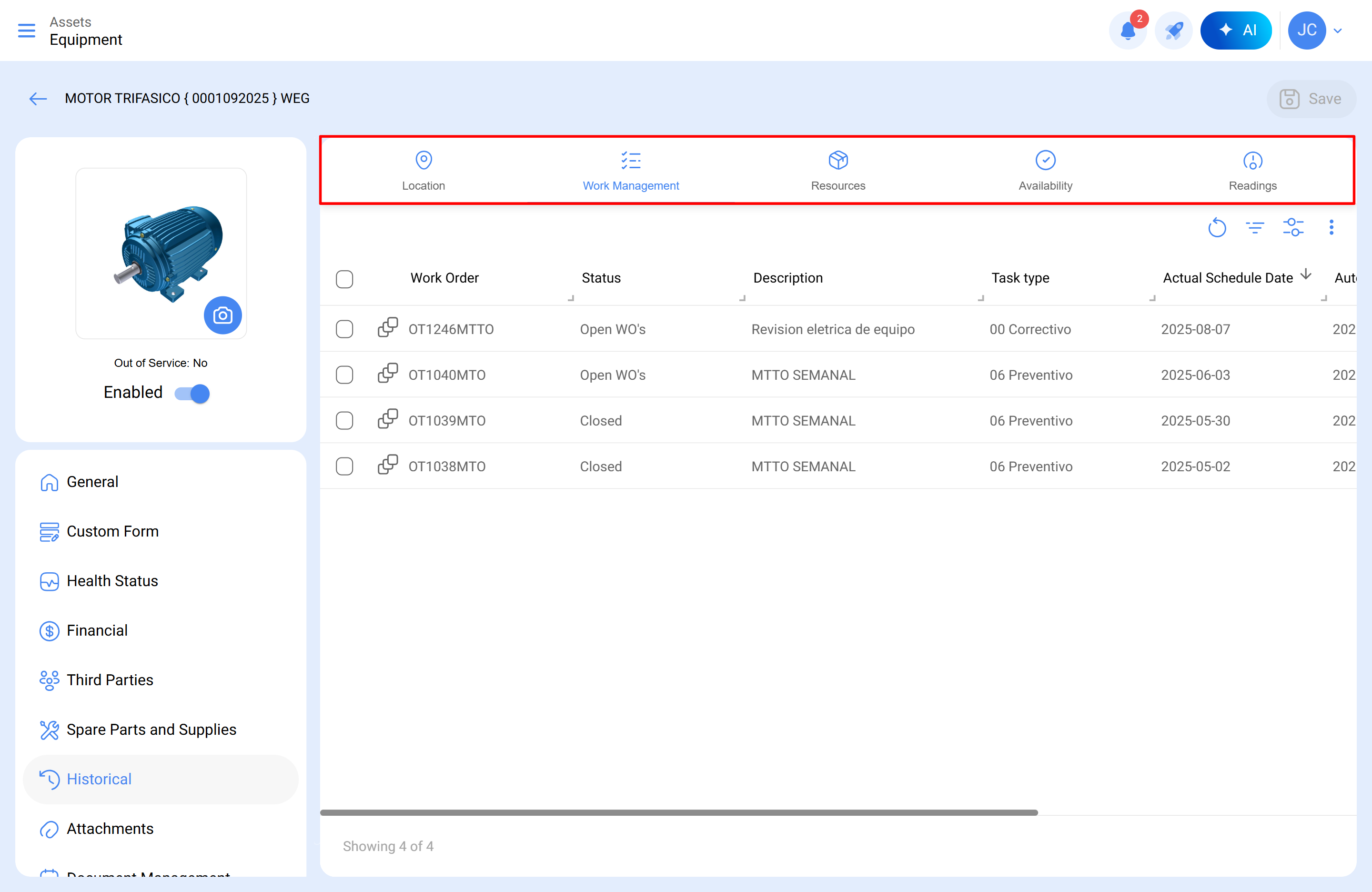Select the Resources box icon
1372x892 pixels.
coord(838,160)
